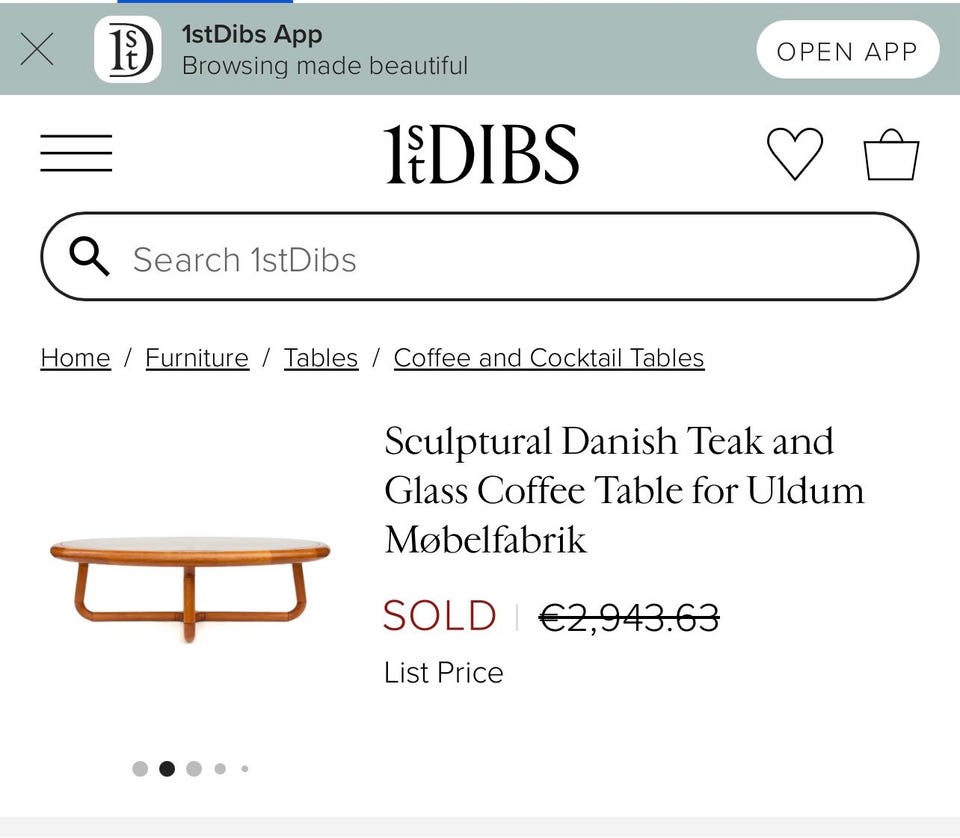Viewport: 960px width, 838px height.
Task: Open the hamburger navigation menu
Action: coord(76,154)
